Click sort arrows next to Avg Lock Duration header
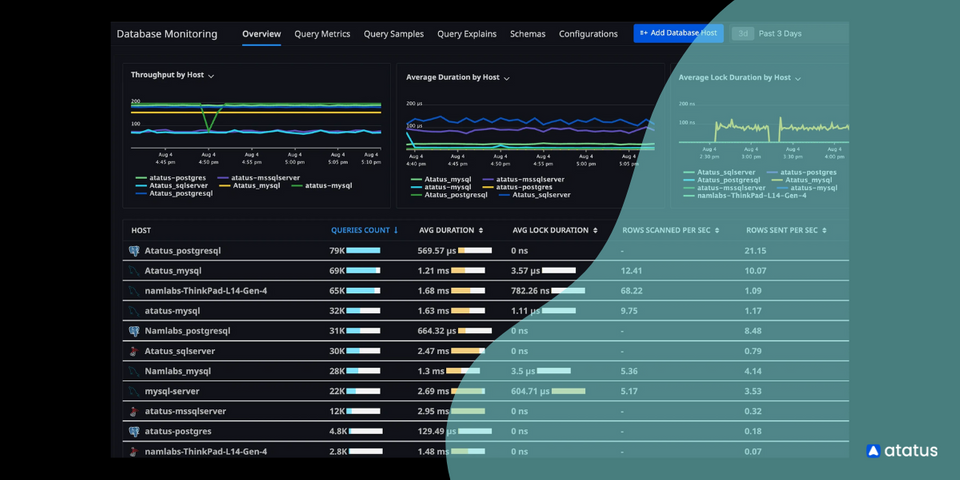960x480 pixels. coord(595,230)
